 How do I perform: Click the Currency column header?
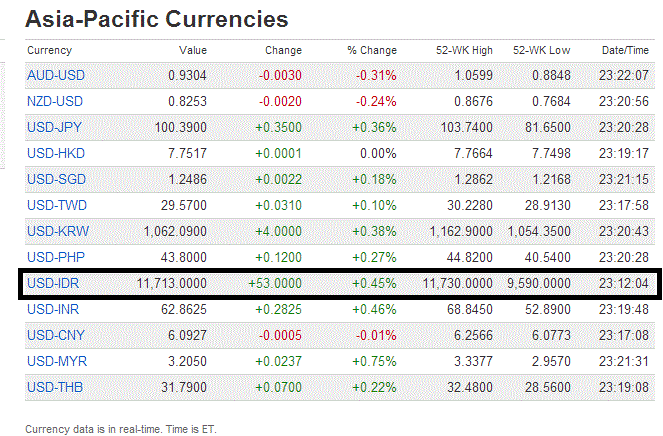click(49, 50)
